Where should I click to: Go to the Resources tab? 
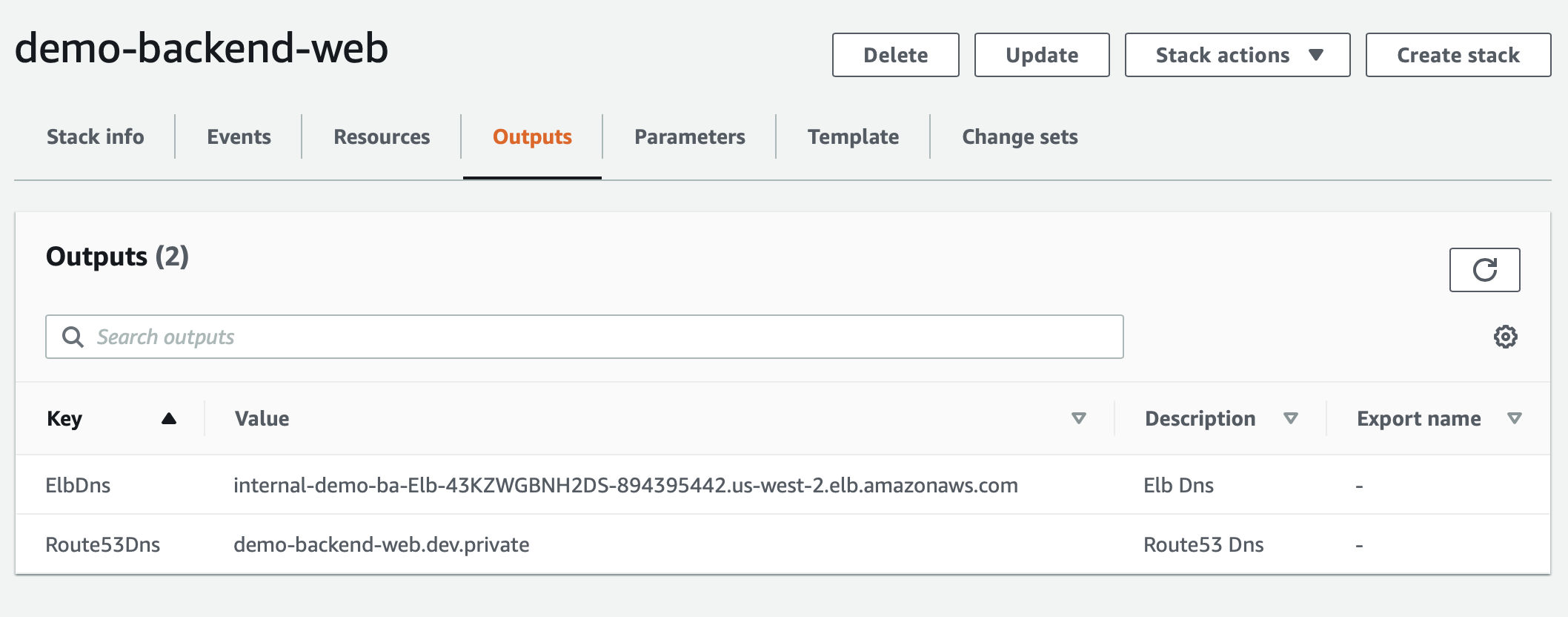[382, 137]
